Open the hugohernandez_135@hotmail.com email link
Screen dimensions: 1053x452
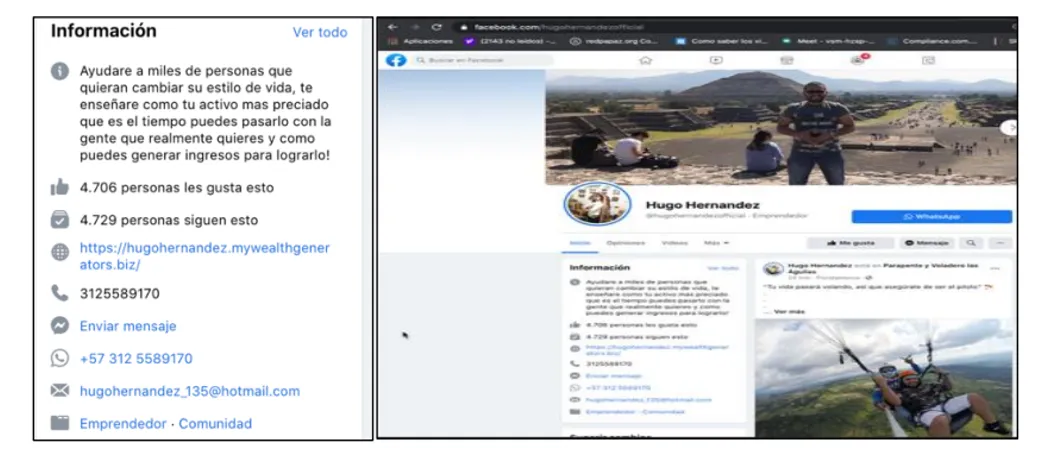pyautogui.click(x=189, y=391)
